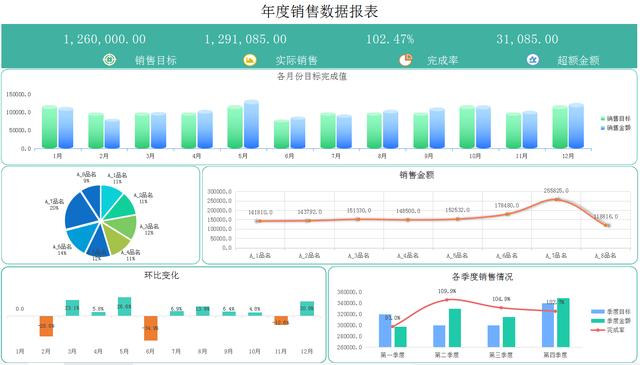Click the 6月 orange negative bar
Viewport: 640px width, 365px height.
pyautogui.click(x=151, y=328)
